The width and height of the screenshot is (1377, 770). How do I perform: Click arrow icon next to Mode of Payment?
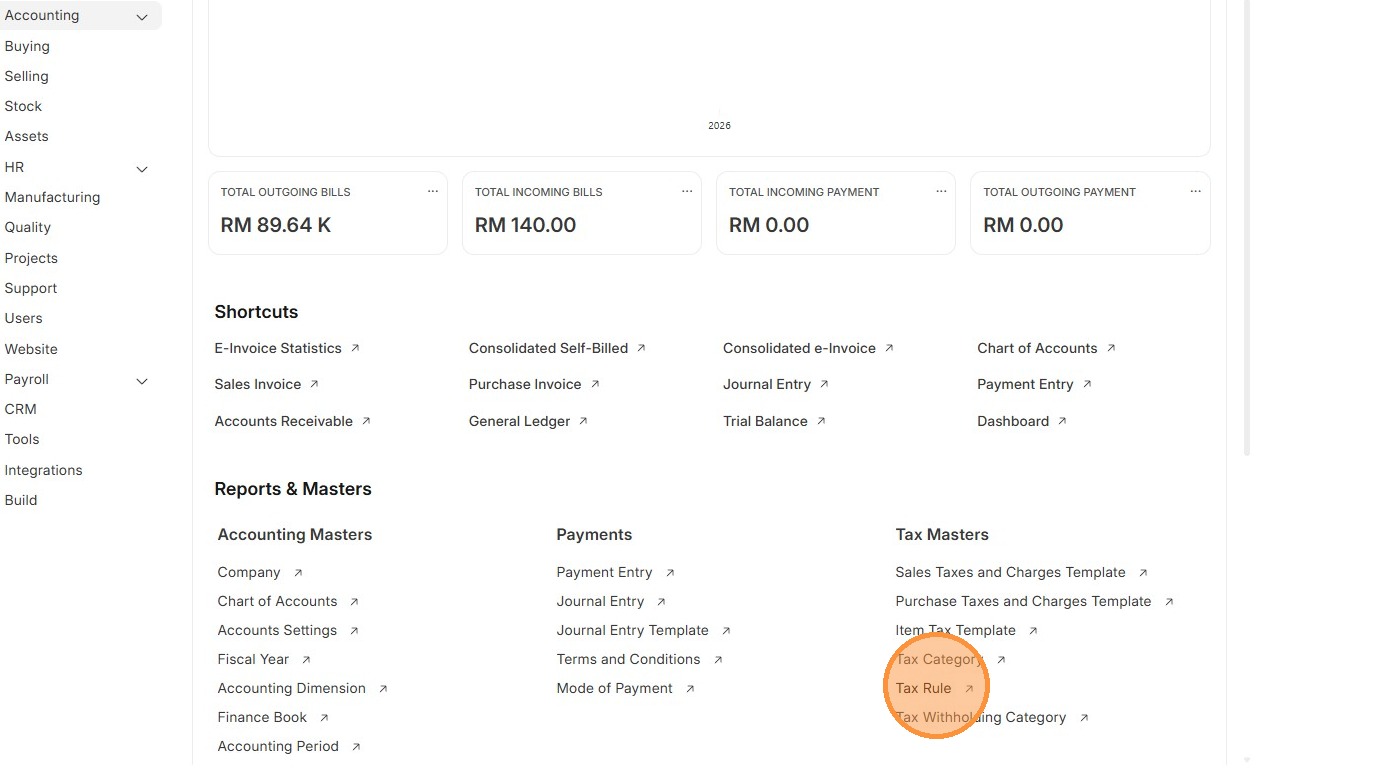coord(690,688)
